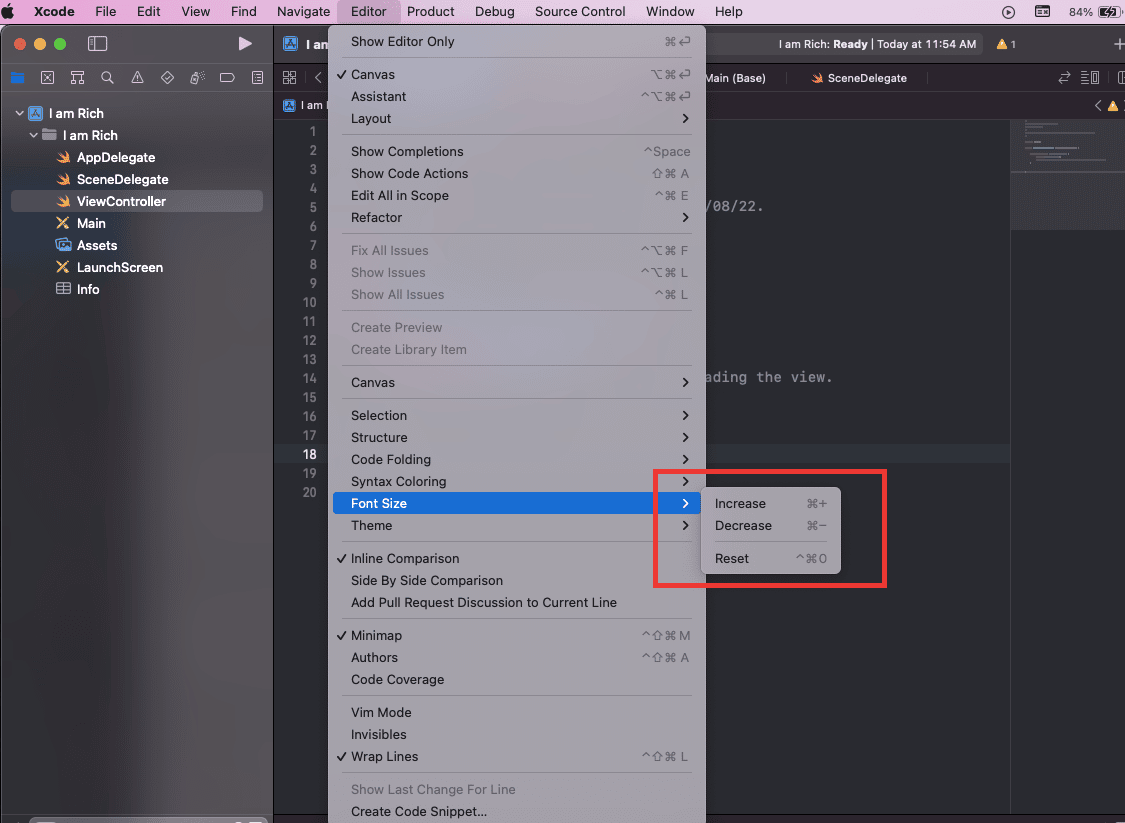Toggle Wrap Lines off

pyautogui.click(x=384, y=756)
